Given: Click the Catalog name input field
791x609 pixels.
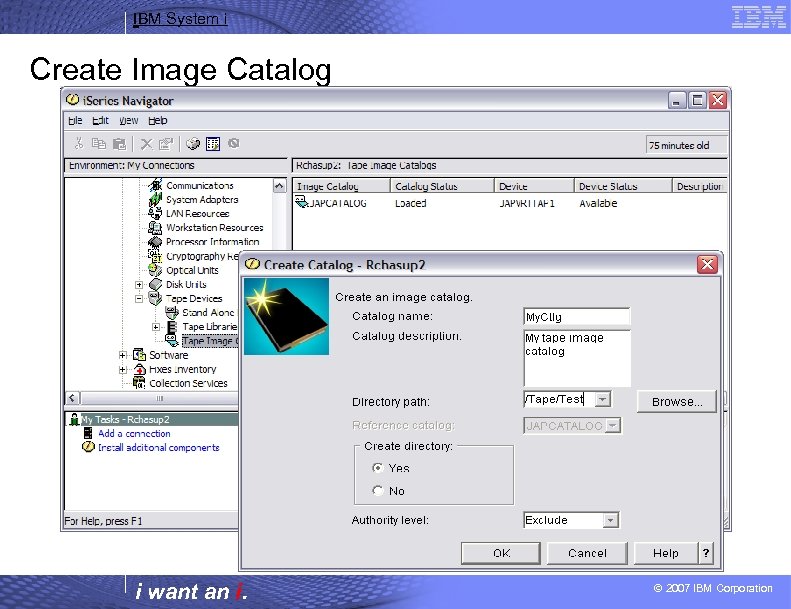Looking at the screenshot, I should 577,317.
